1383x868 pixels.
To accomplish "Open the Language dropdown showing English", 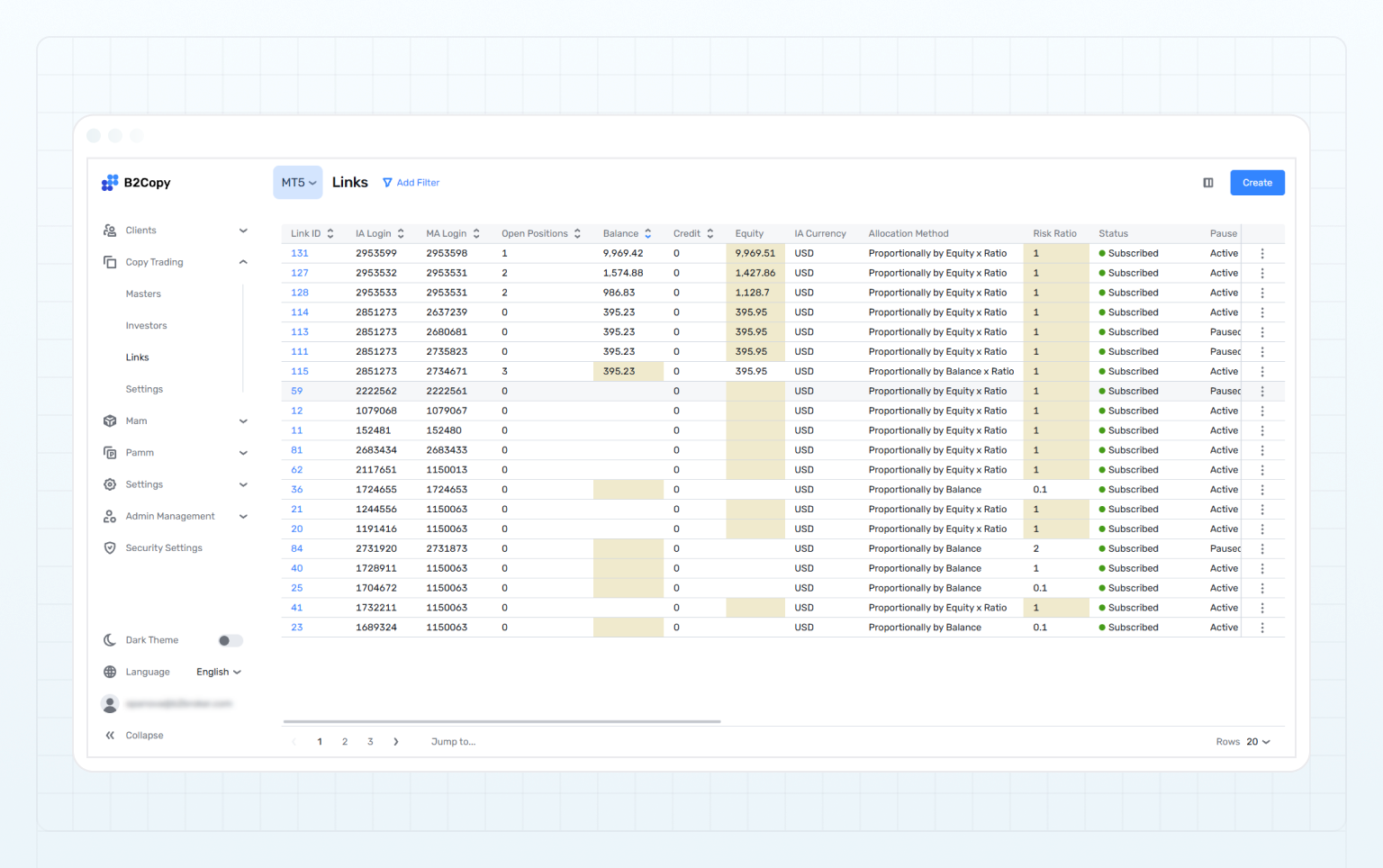I will coord(219,673).
